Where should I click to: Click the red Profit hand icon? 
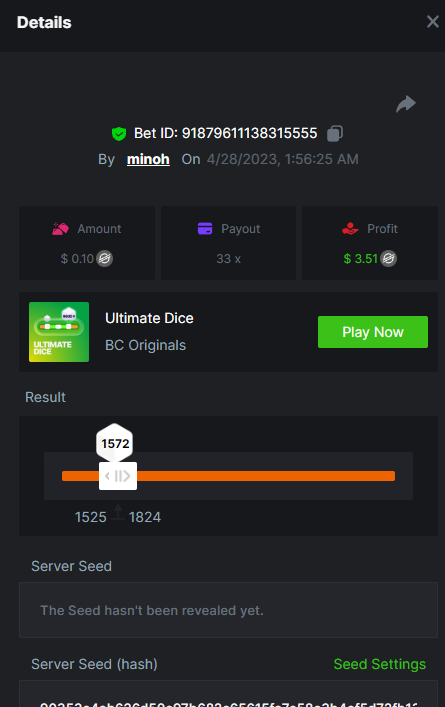click(x=350, y=229)
